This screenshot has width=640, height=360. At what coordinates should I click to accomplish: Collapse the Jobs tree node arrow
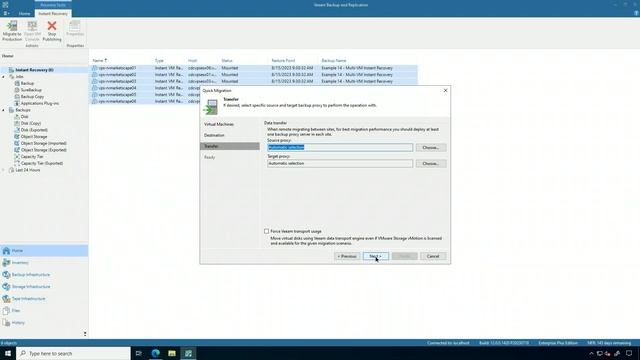pyautogui.click(x=4, y=77)
